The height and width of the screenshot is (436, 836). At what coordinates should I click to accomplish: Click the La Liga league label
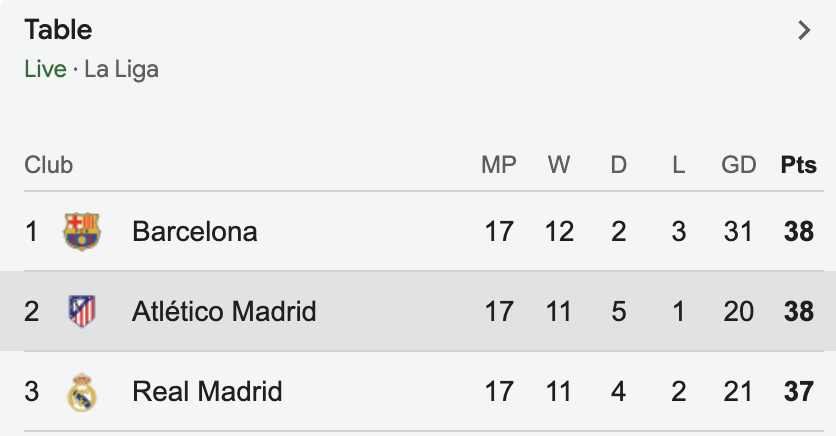(122, 69)
